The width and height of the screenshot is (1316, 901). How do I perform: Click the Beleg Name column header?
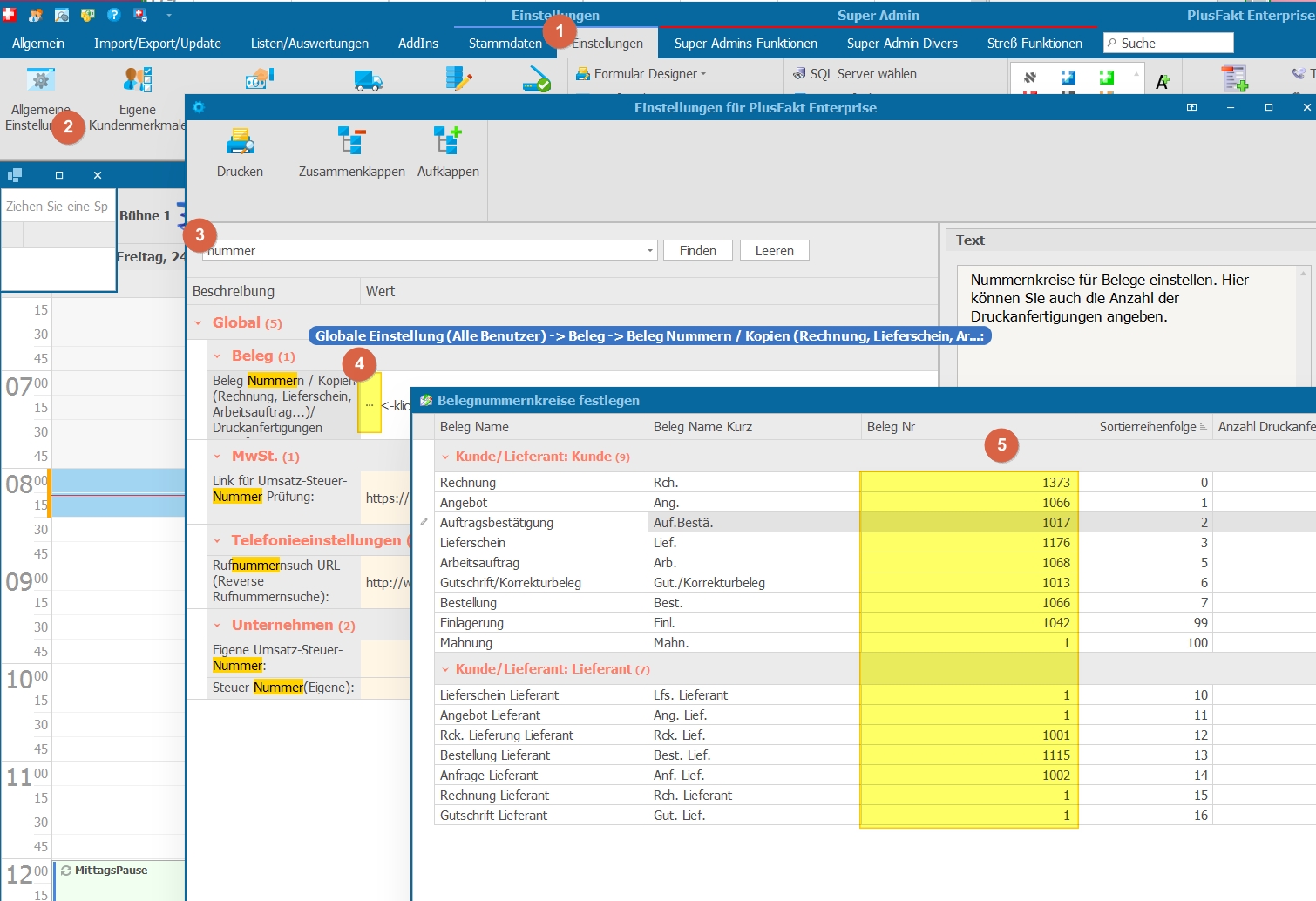(541, 427)
